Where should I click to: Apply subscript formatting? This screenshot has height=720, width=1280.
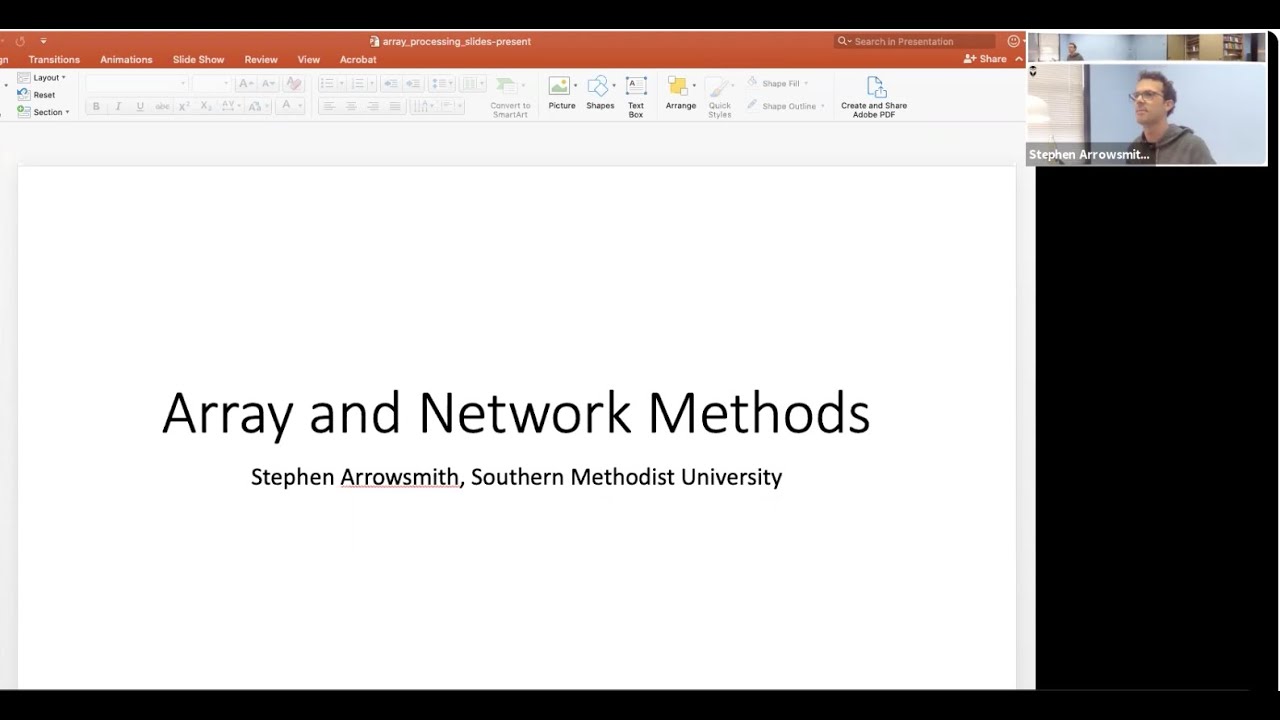pyautogui.click(x=206, y=106)
